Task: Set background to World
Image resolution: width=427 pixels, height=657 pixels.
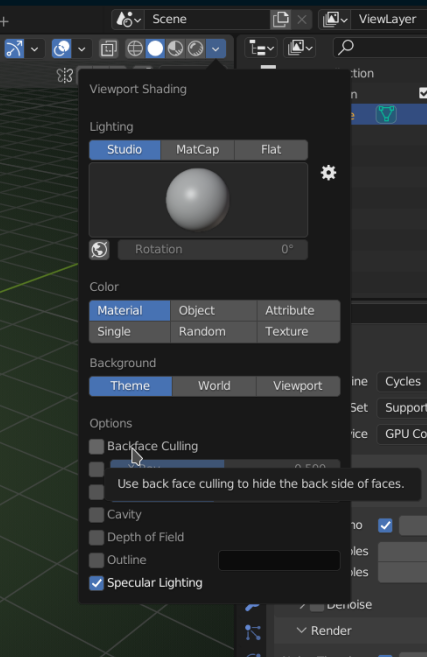Action: click(214, 386)
